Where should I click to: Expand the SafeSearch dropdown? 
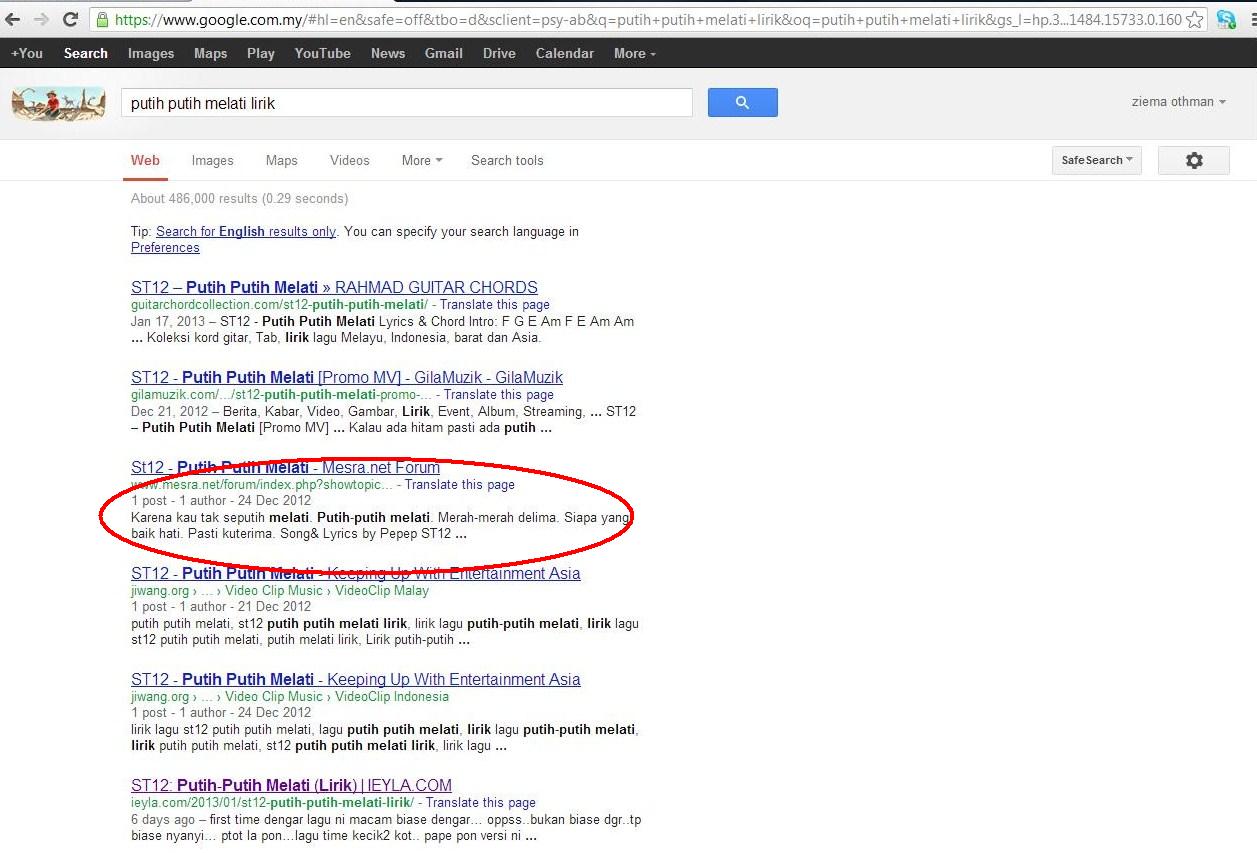tap(1097, 160)
